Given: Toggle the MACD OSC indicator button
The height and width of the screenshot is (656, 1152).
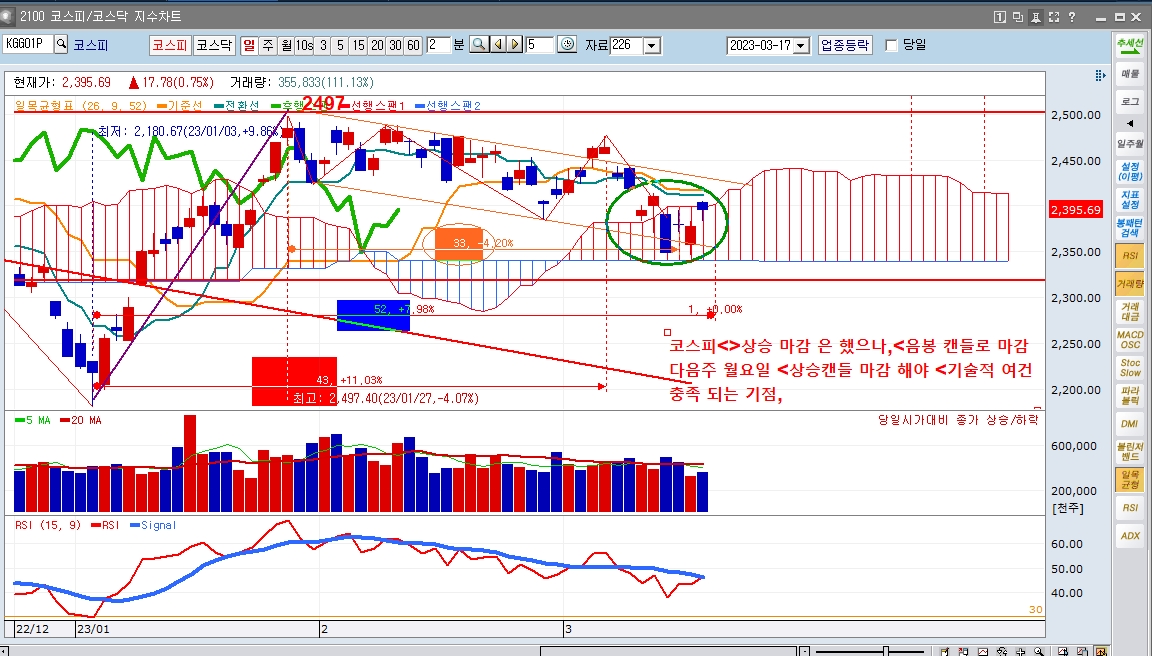Looking at the screenshot, I should [1130, 339].
